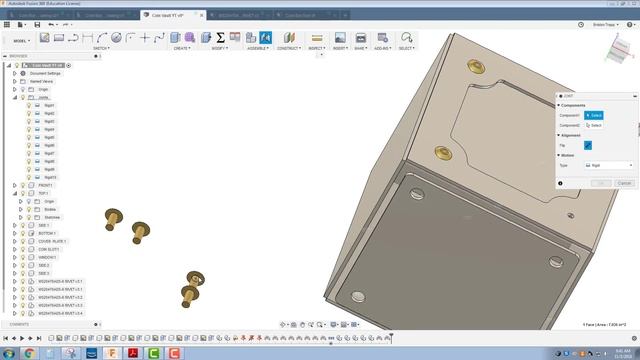The width and height of the screenshot is (640, 360).
Task: Toggle visibility bulb of Rigid5 joint
Action: pos(29,137)
